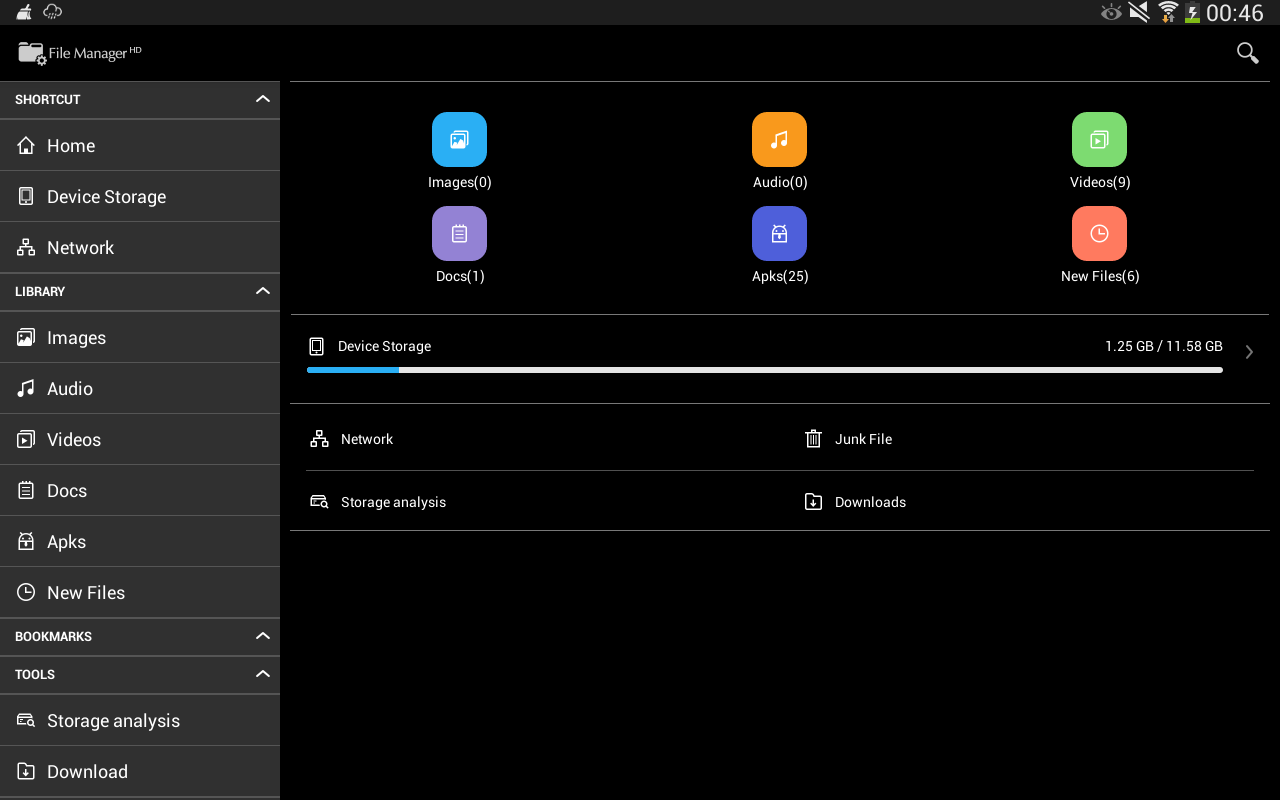
Task: Click the Device Storage usage bar
Action: [x=764, y=369]
